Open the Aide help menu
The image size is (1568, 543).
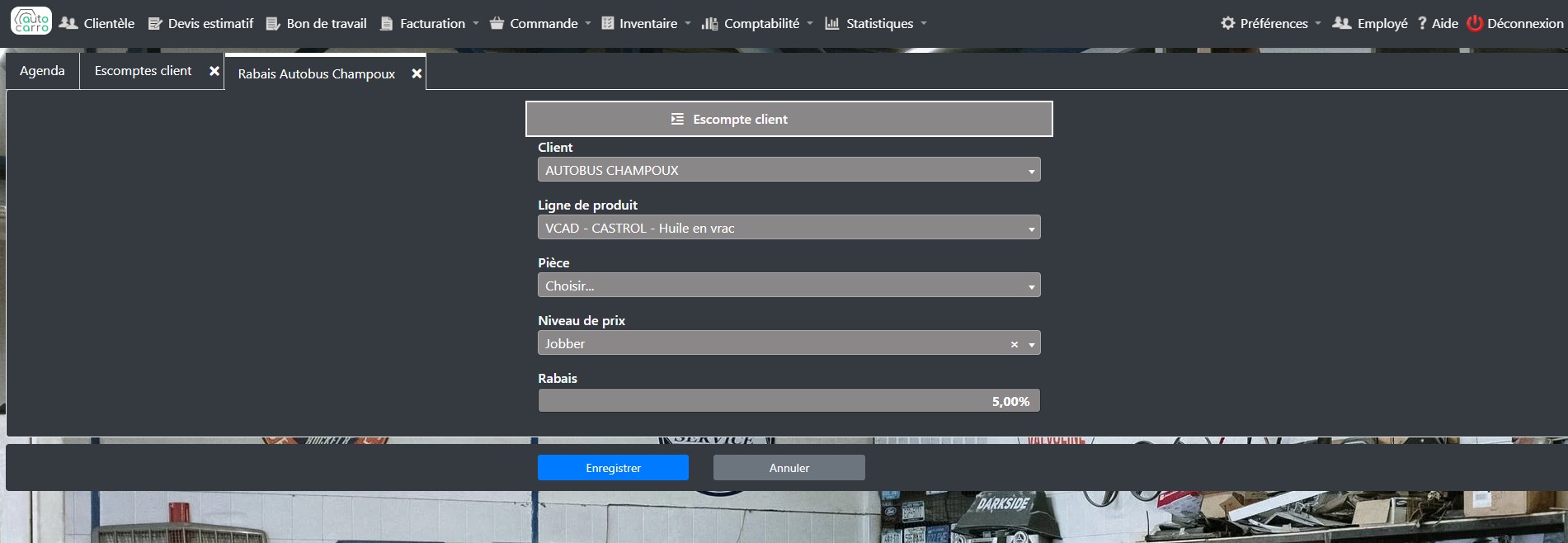click(1438, 23)
